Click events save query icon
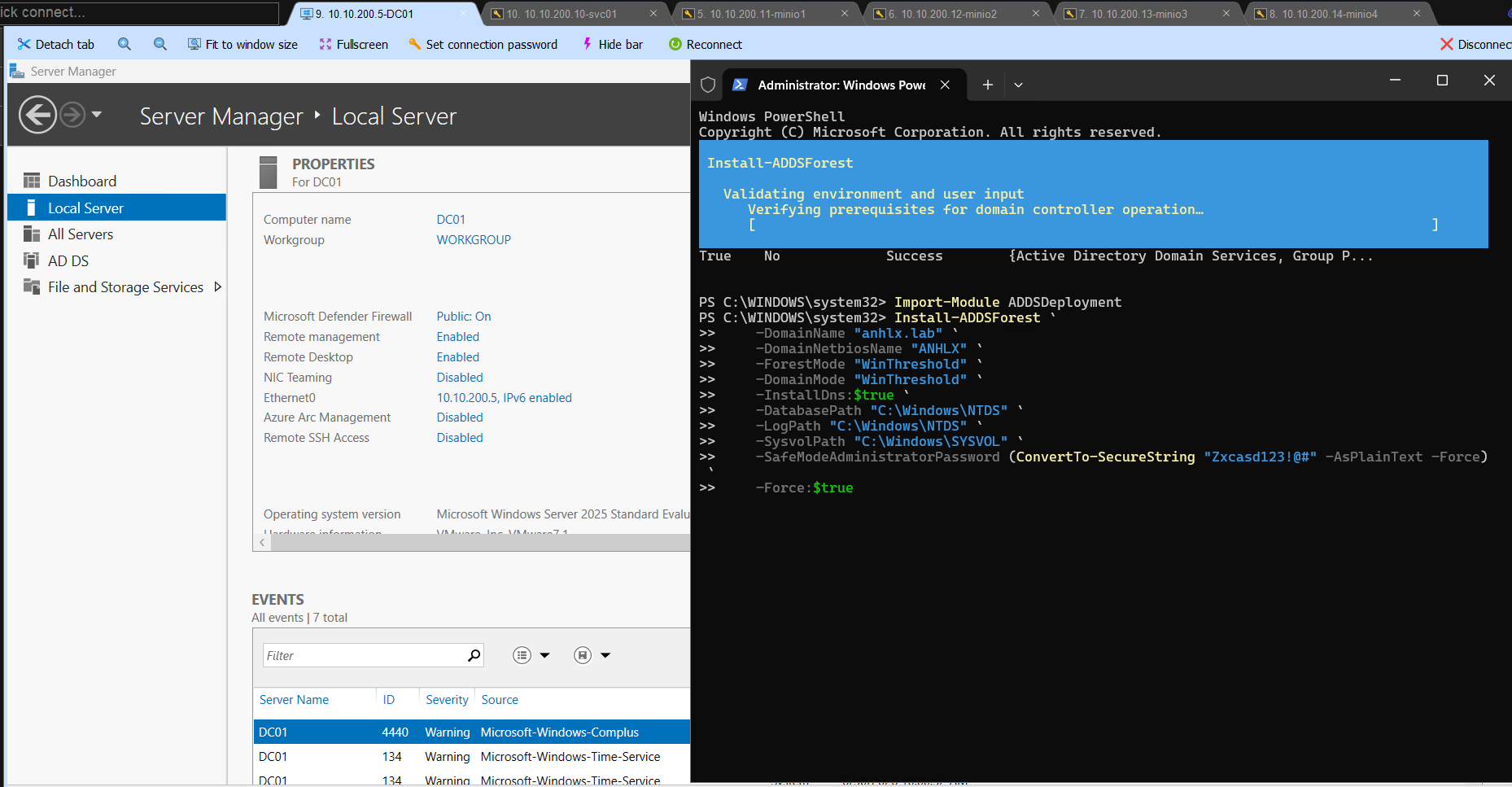Viewport: 1512px width, 787px height. 583,655
